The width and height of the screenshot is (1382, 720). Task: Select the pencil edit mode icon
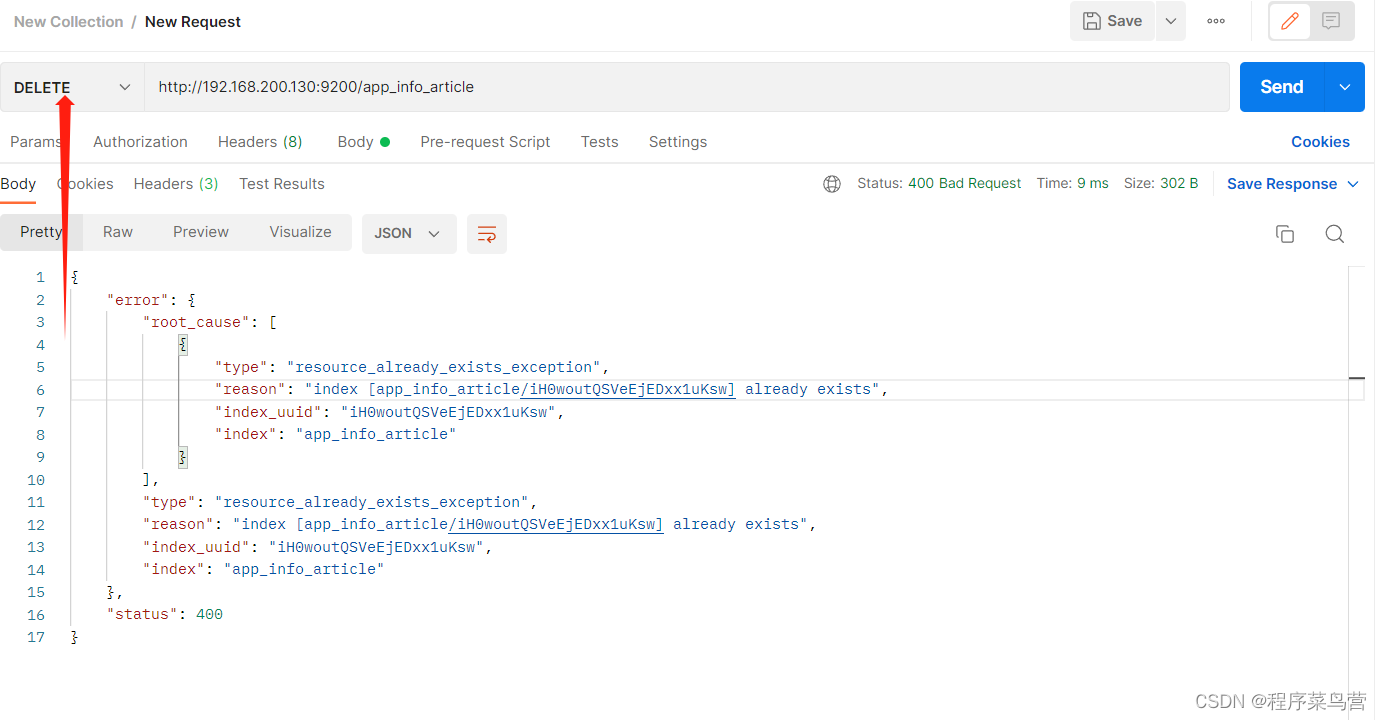[x=1290, y=21]
